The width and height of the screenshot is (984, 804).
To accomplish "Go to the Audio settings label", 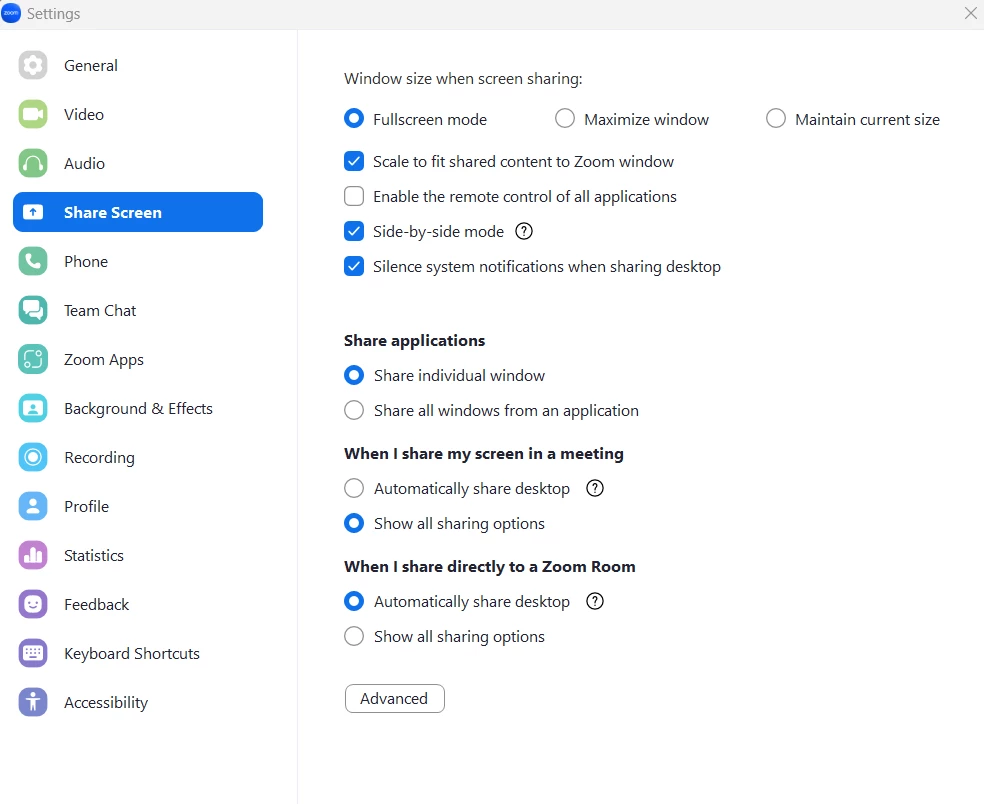I will pos(84,163).
